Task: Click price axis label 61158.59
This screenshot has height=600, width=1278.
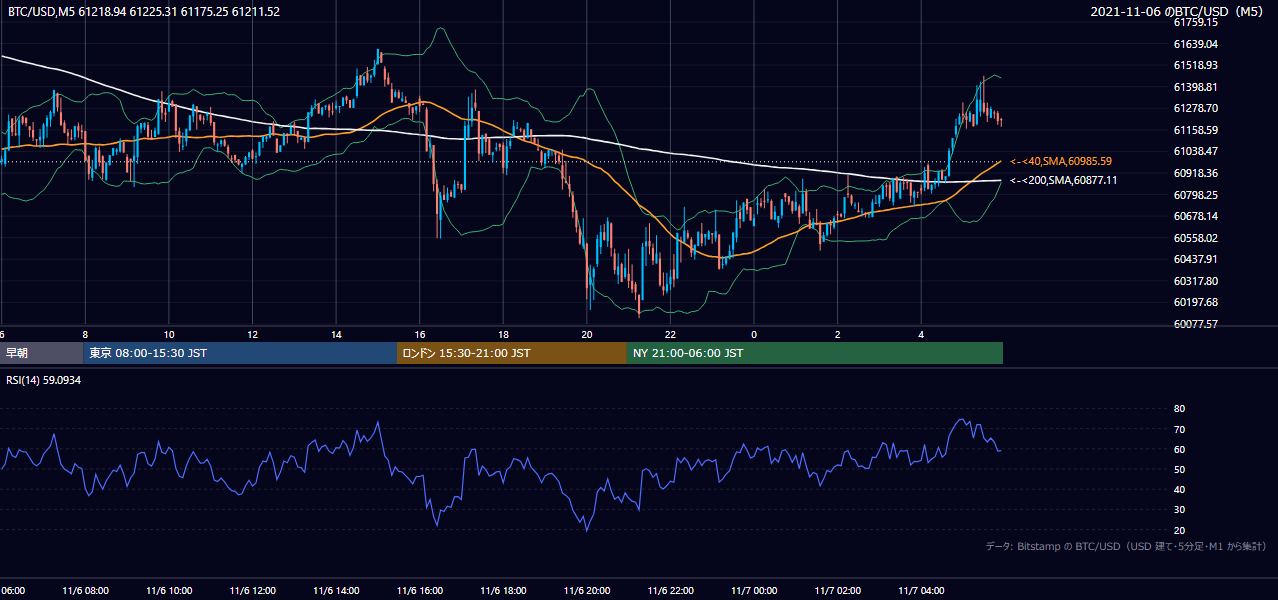Action: pyautogui.click(x=1195, y=130)
